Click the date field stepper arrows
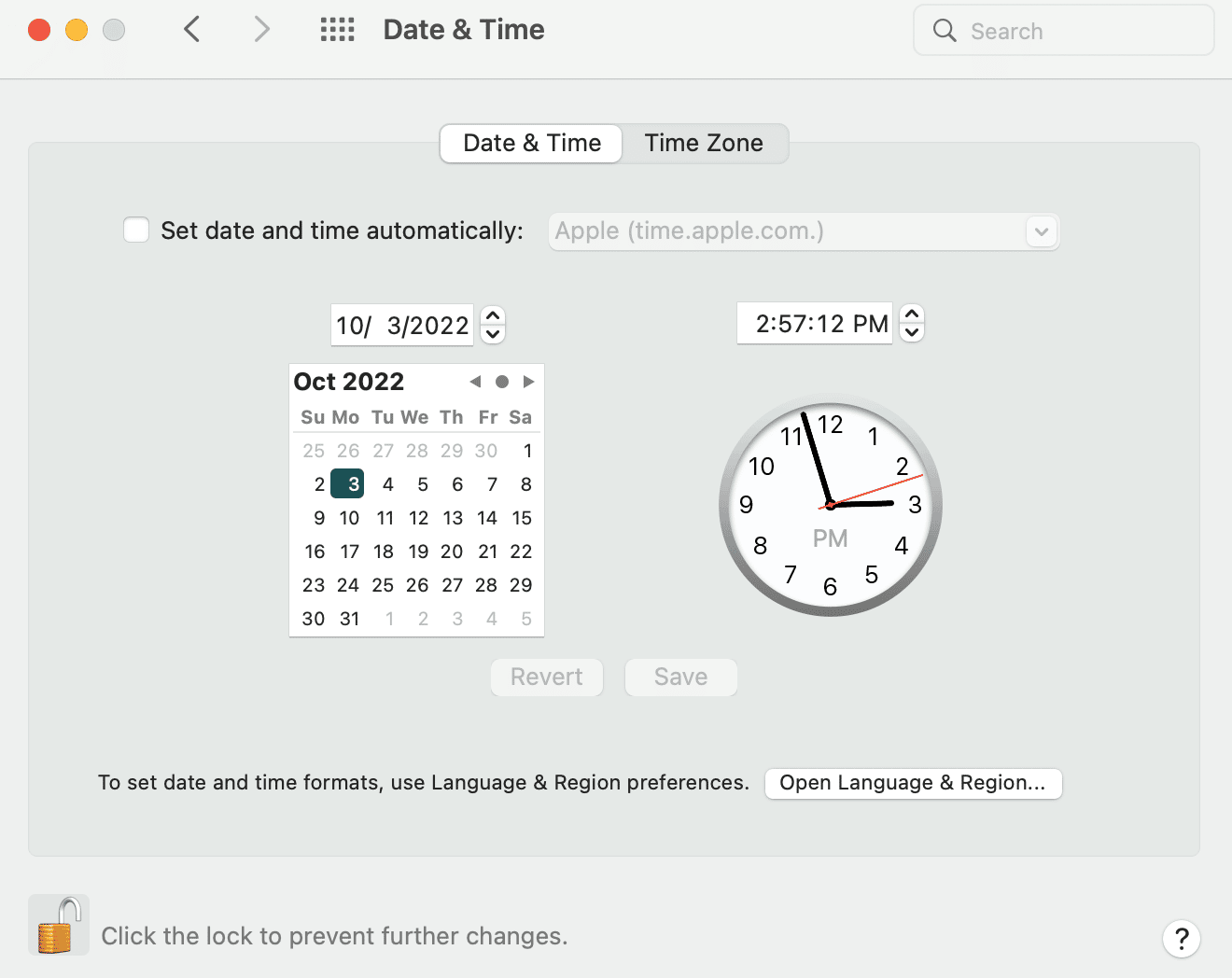The width and height of the screenshot is (1232, 978). (494, 325)
